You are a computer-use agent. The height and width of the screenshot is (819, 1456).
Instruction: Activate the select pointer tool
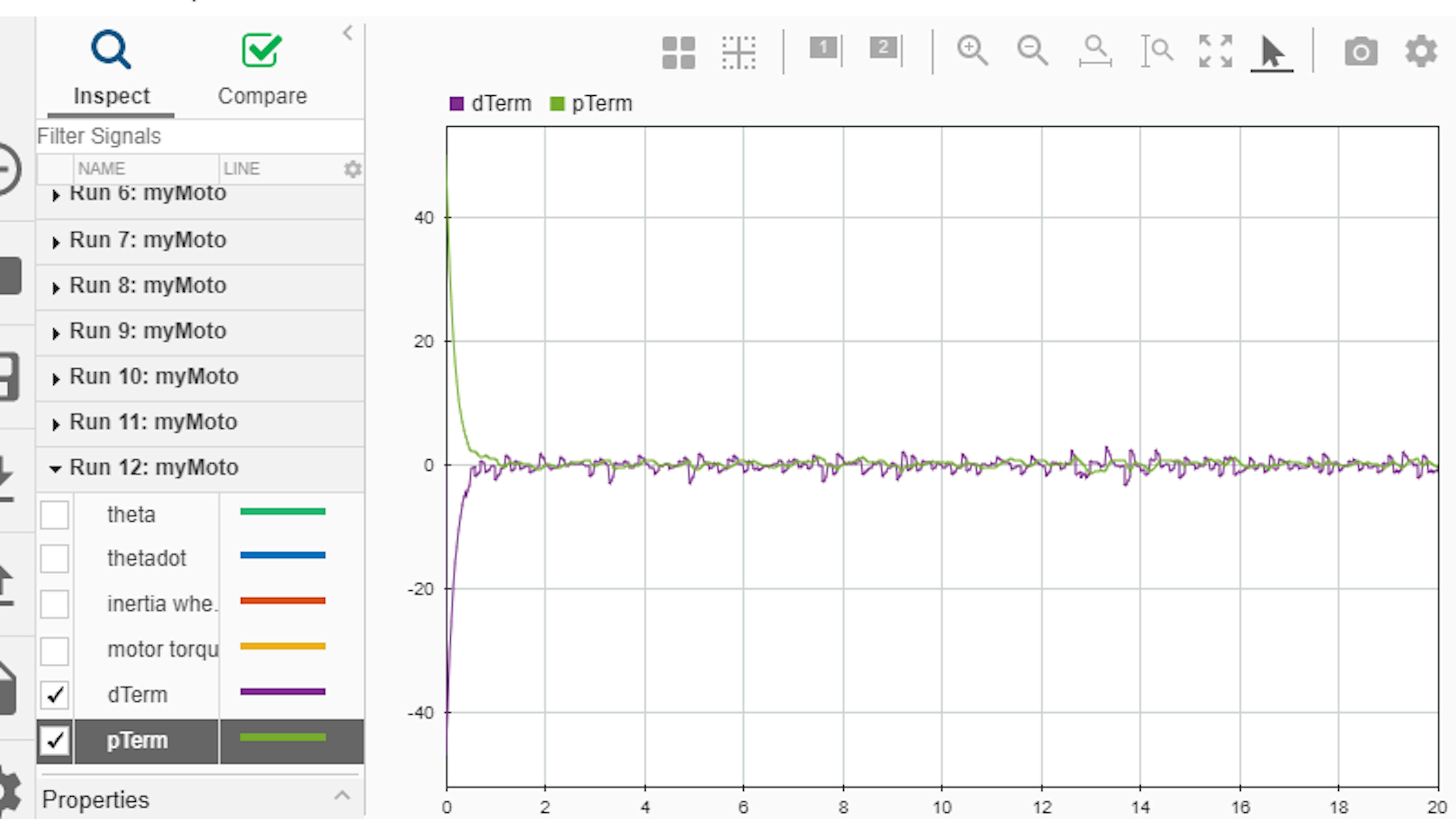[x=1272, y=53]
